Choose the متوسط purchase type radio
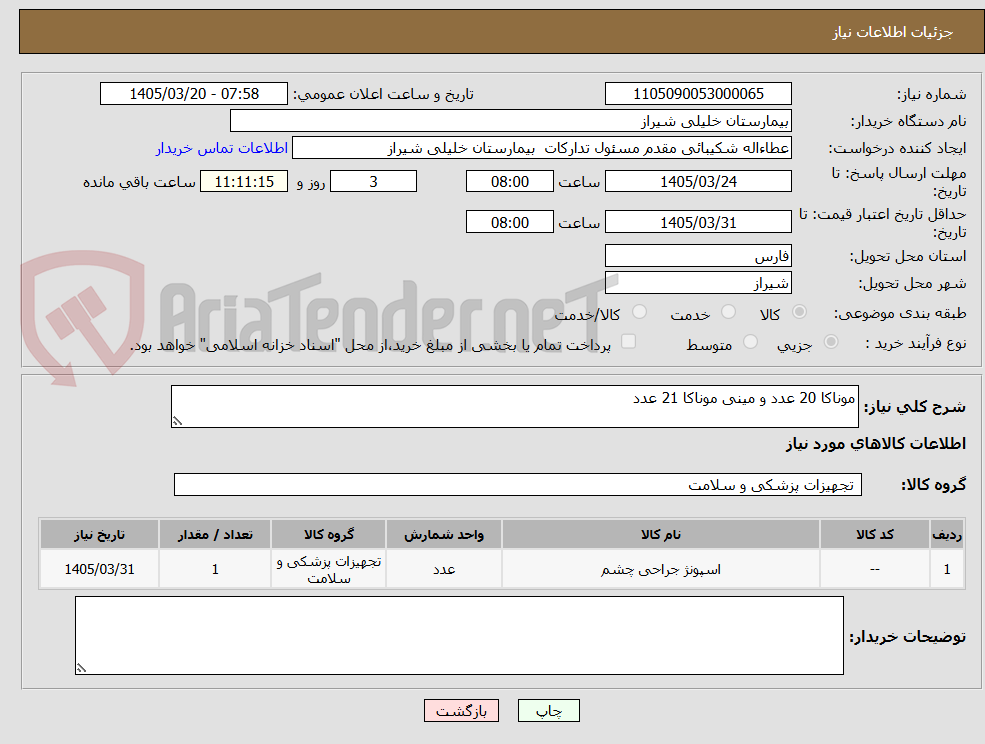 (x=750, y=342)
